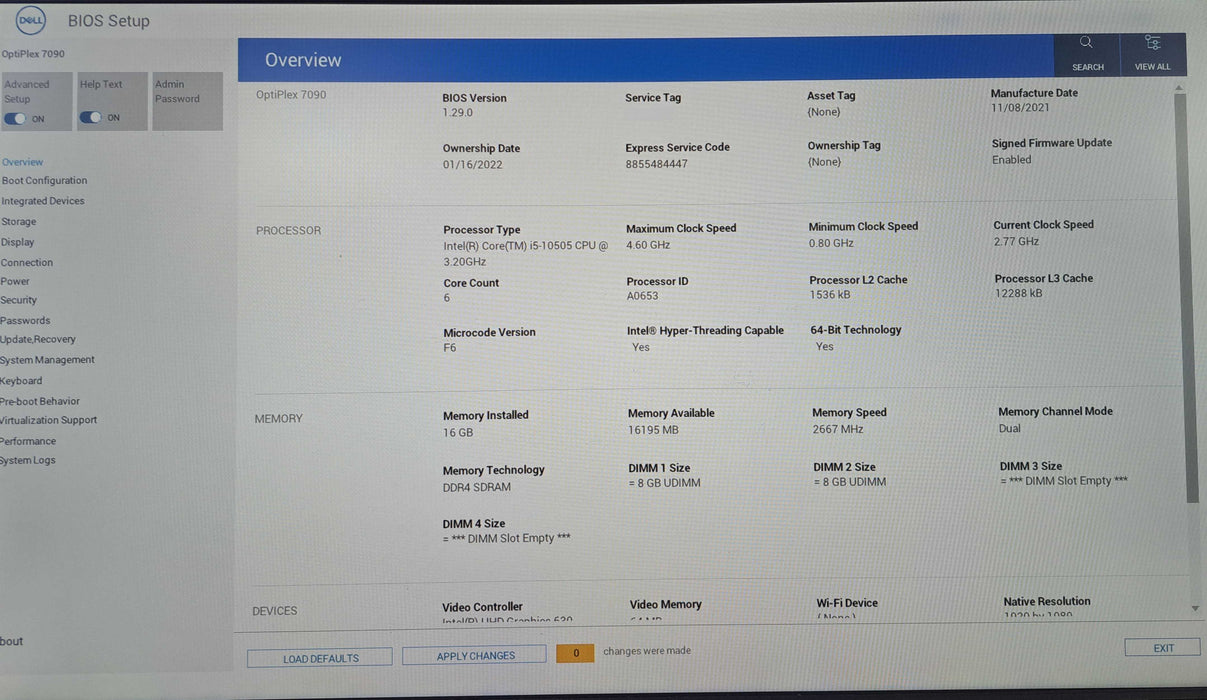
Task: Click the Ownership Date 01/16/2022
Action: [472, 165]
